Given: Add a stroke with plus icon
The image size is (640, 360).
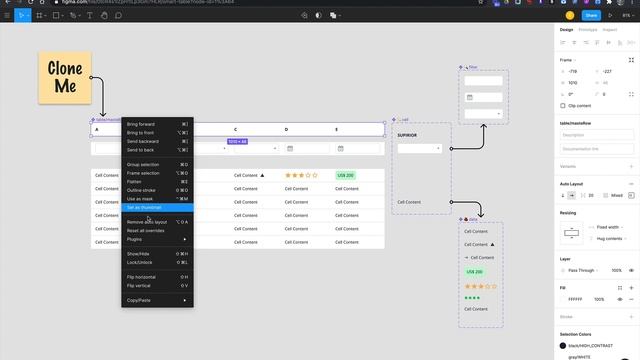Looking at the screenshot, I should click(x=631, y=317).
